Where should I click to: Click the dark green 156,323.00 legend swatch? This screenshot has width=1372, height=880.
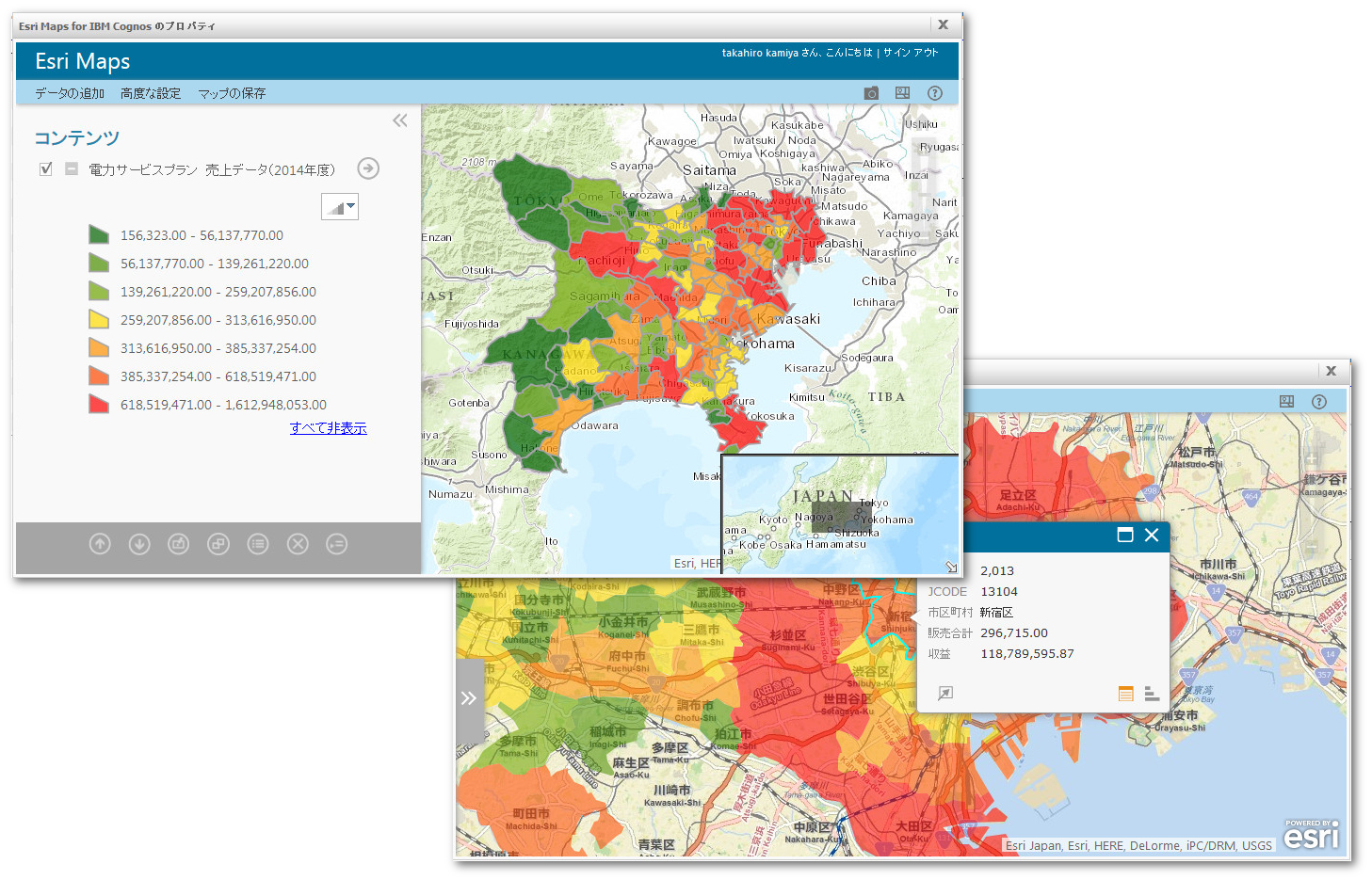point(99,234)
